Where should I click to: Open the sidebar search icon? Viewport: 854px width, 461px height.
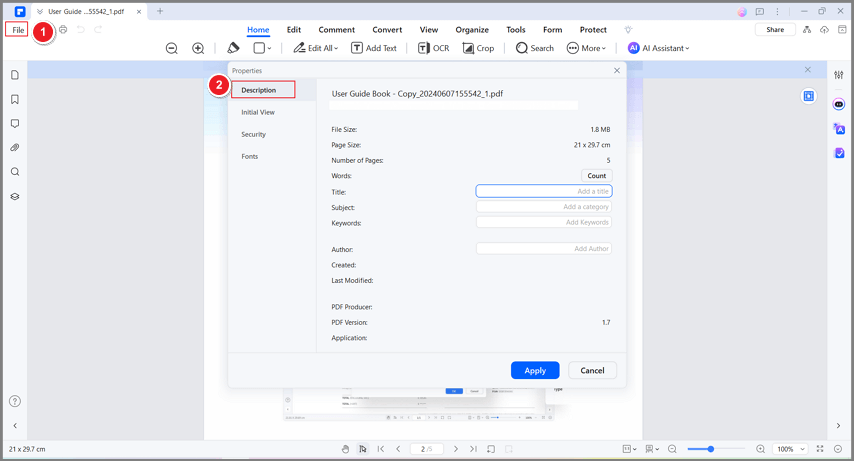coord(15,172)
